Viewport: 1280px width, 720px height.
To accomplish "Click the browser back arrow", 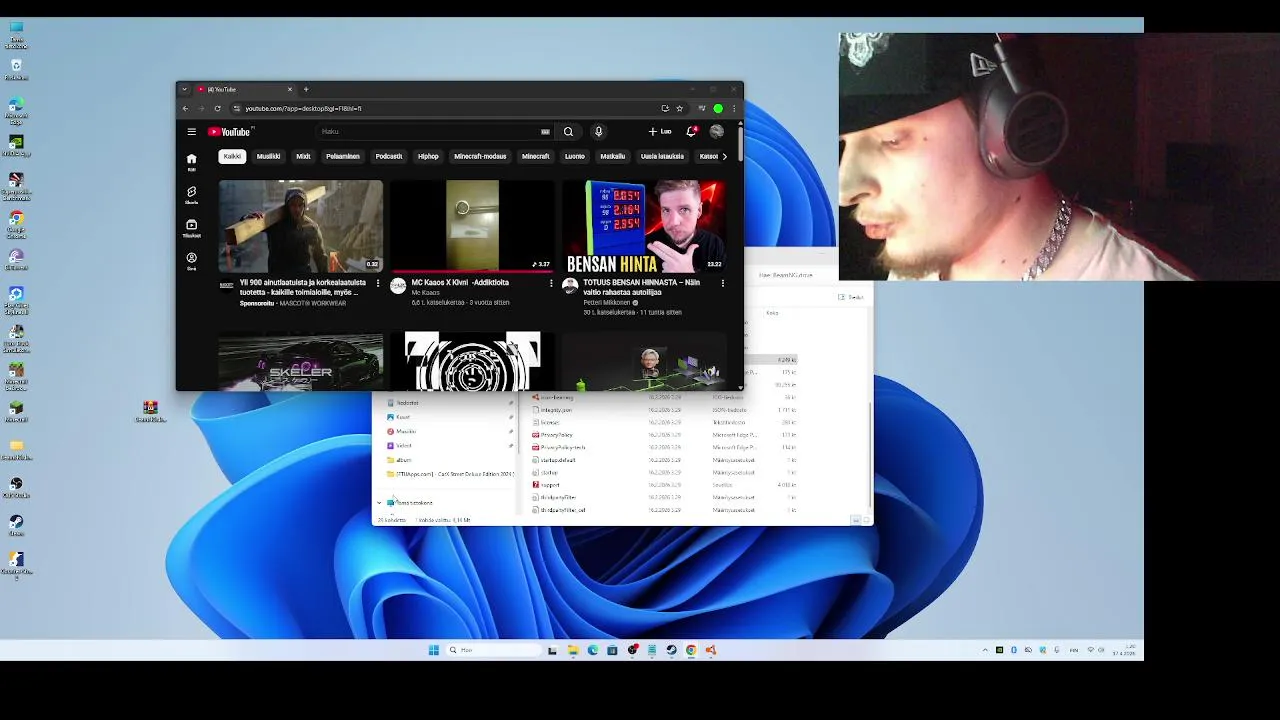I will coord(185,108).
